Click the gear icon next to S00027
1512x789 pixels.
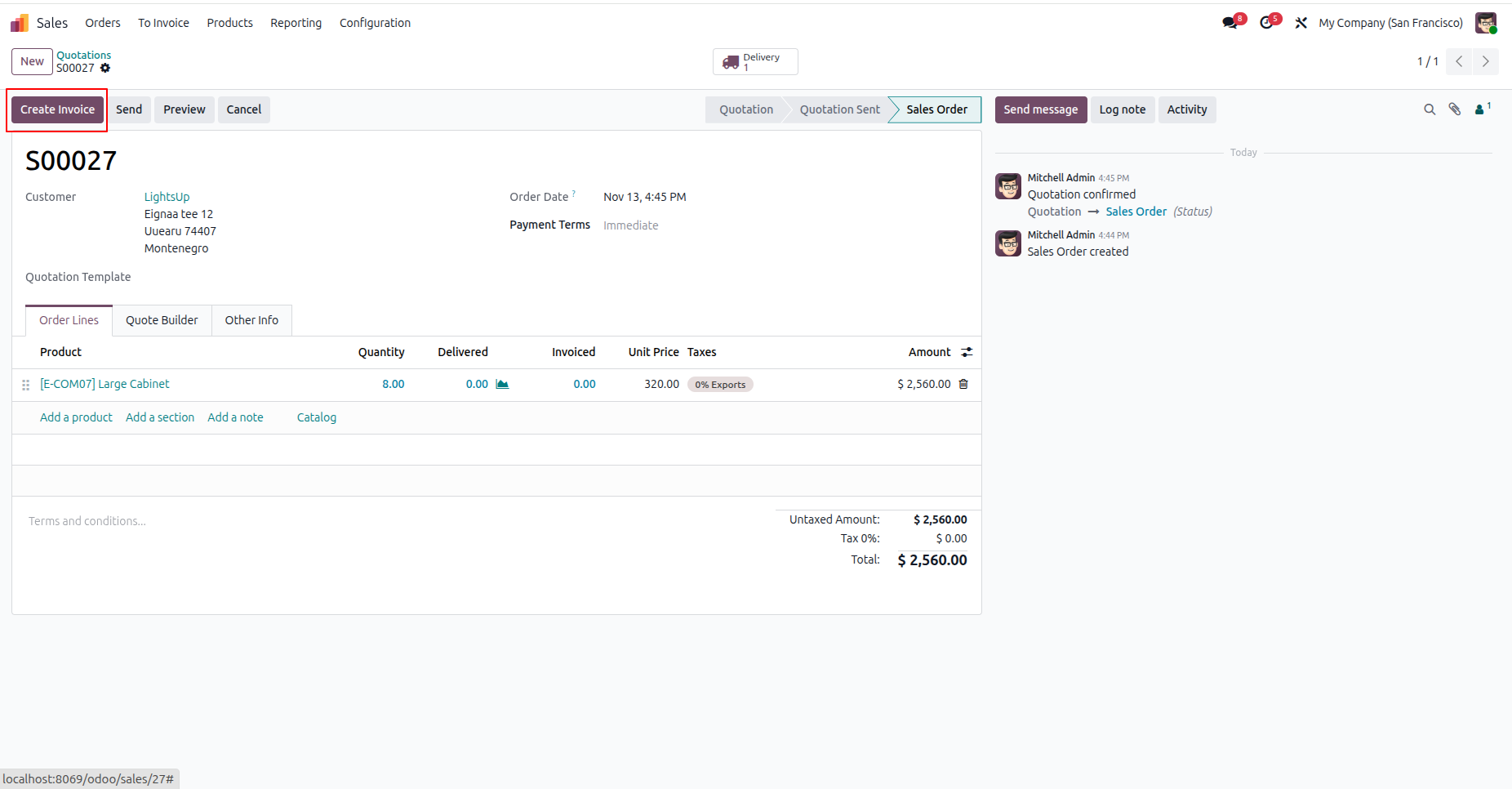coord(105,69)
